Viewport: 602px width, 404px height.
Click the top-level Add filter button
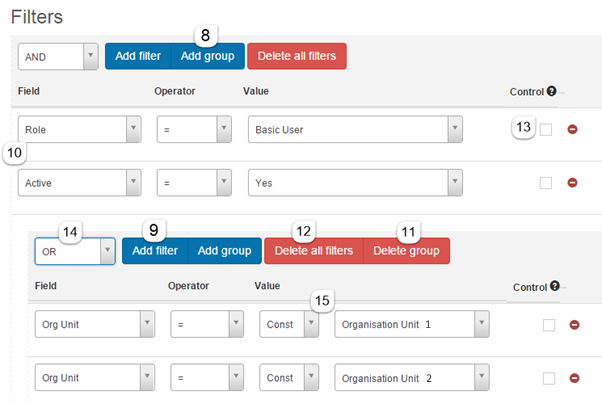point(138,56)
